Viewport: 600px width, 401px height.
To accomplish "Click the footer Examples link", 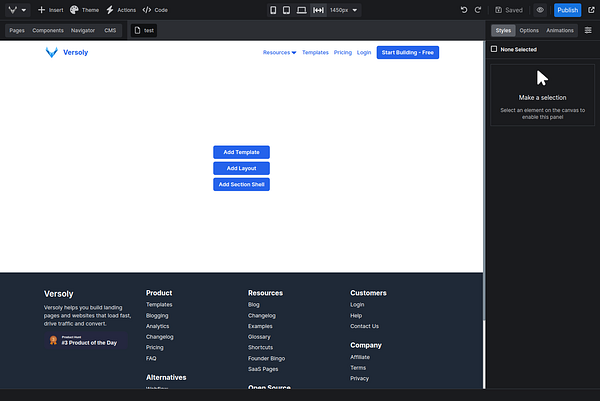I will click(260, 326).
